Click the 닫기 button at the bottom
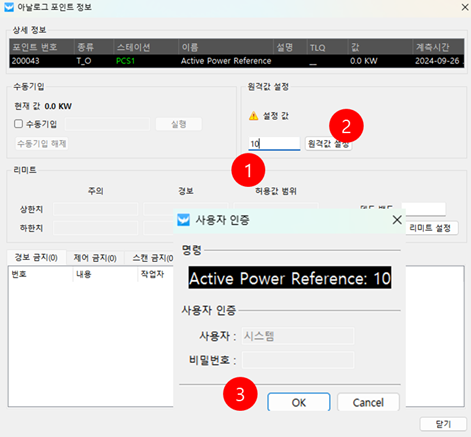 coord(443,424)
